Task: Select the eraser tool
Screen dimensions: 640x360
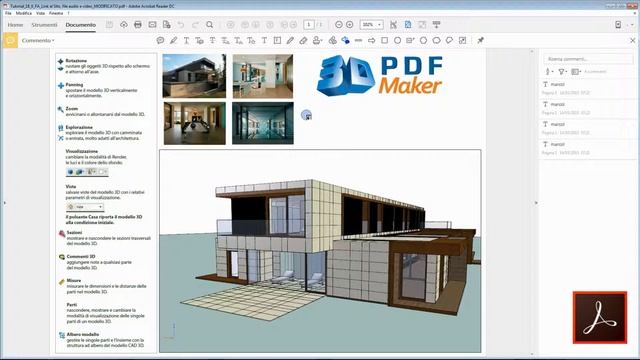Action: click(x=303, y=40)
